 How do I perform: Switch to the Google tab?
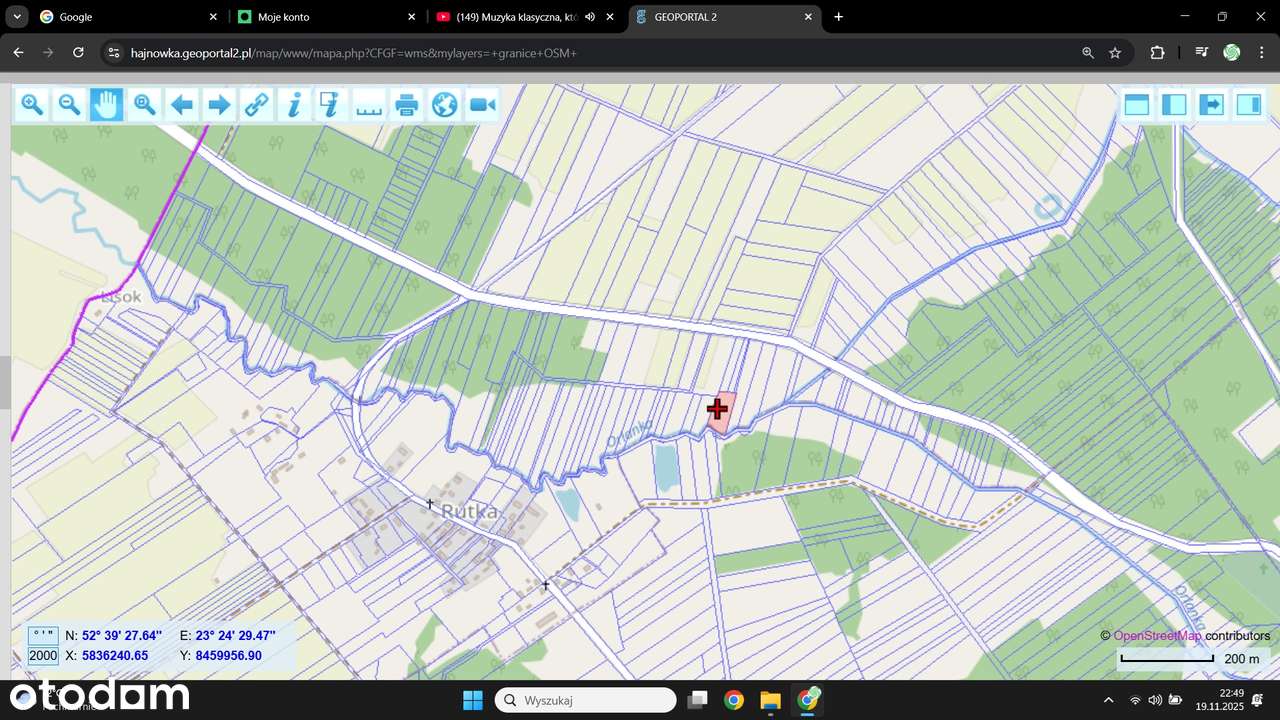[125, 17]
